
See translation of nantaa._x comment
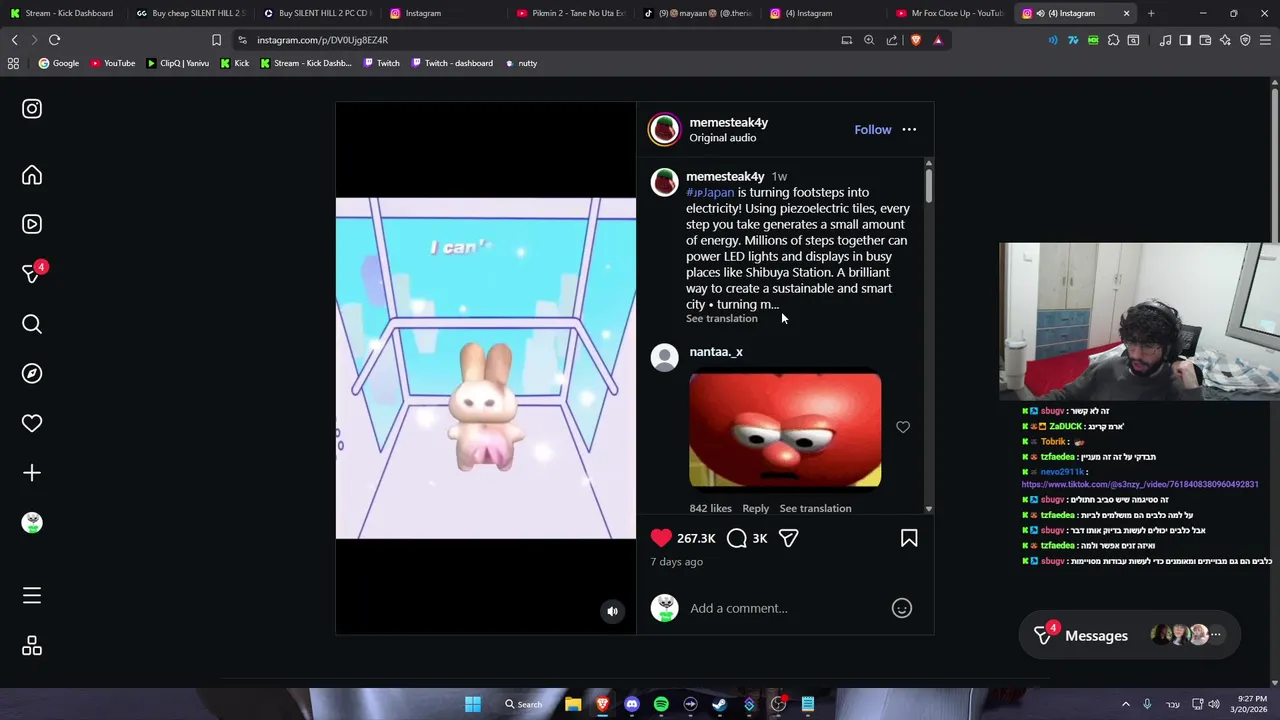(x=815, y=508)
